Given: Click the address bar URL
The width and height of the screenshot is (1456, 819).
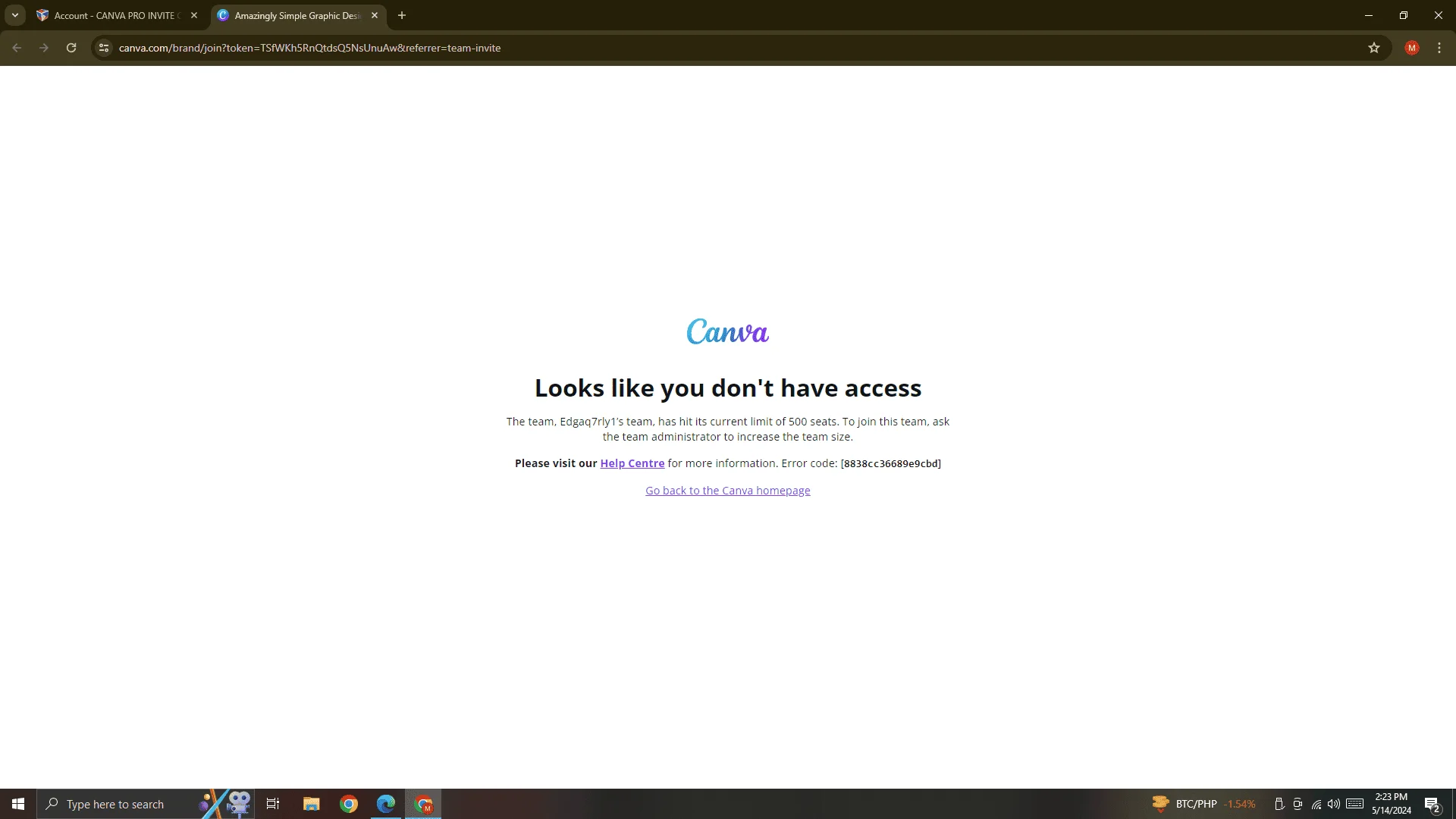Looking at the screenshot, I should [309, 48].
